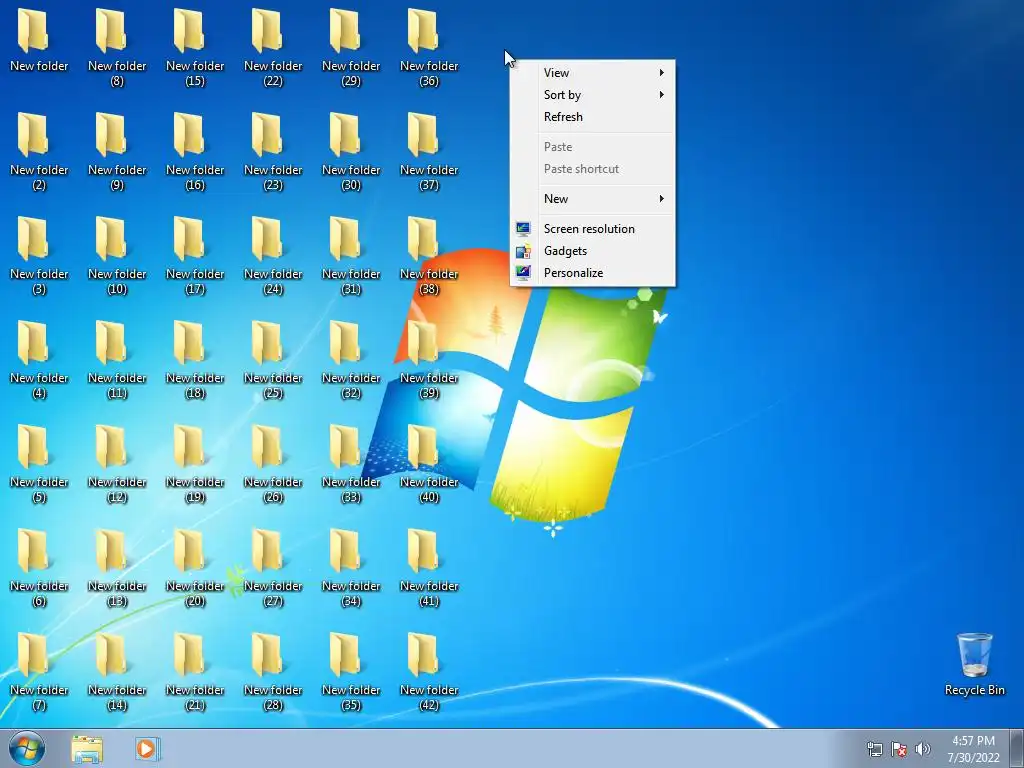
Task: Select the New folder (25) icon
Action: [x=266, y=342]
